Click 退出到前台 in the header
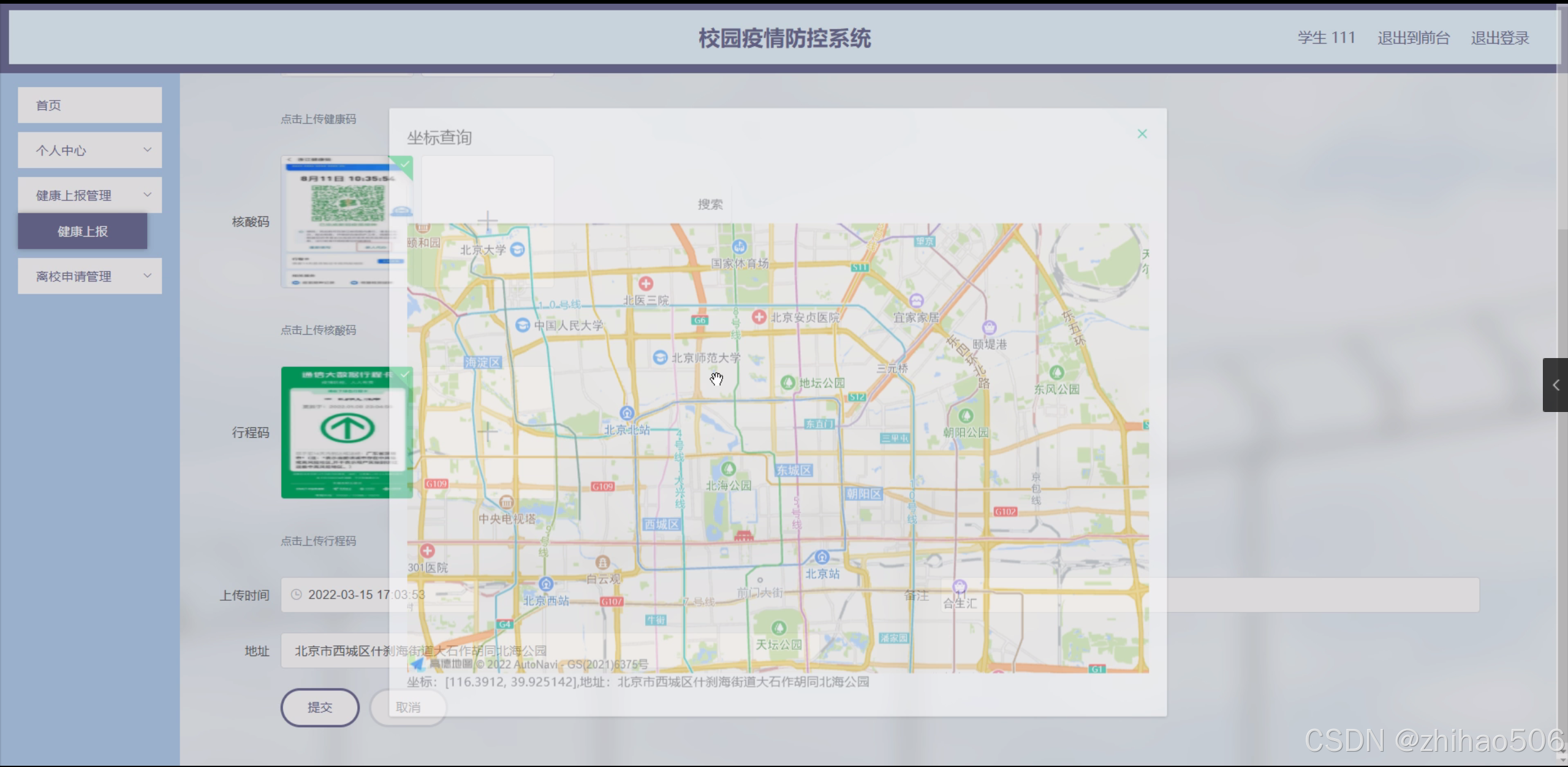Image resolution: width=1568 pixels, height=767 pixels. (1413, 38)
